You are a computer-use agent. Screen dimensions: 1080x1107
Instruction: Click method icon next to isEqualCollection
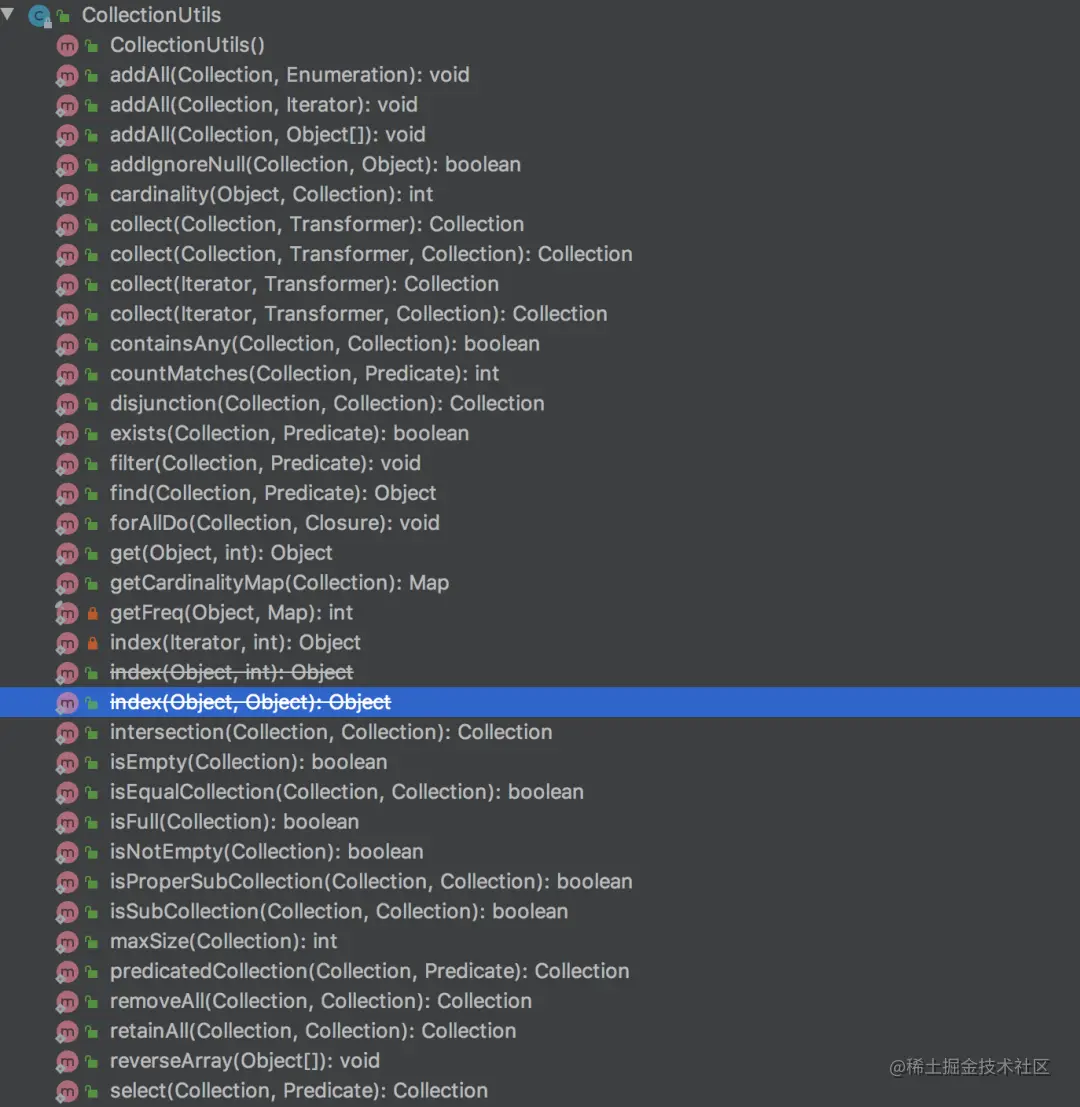pos(66,793)
